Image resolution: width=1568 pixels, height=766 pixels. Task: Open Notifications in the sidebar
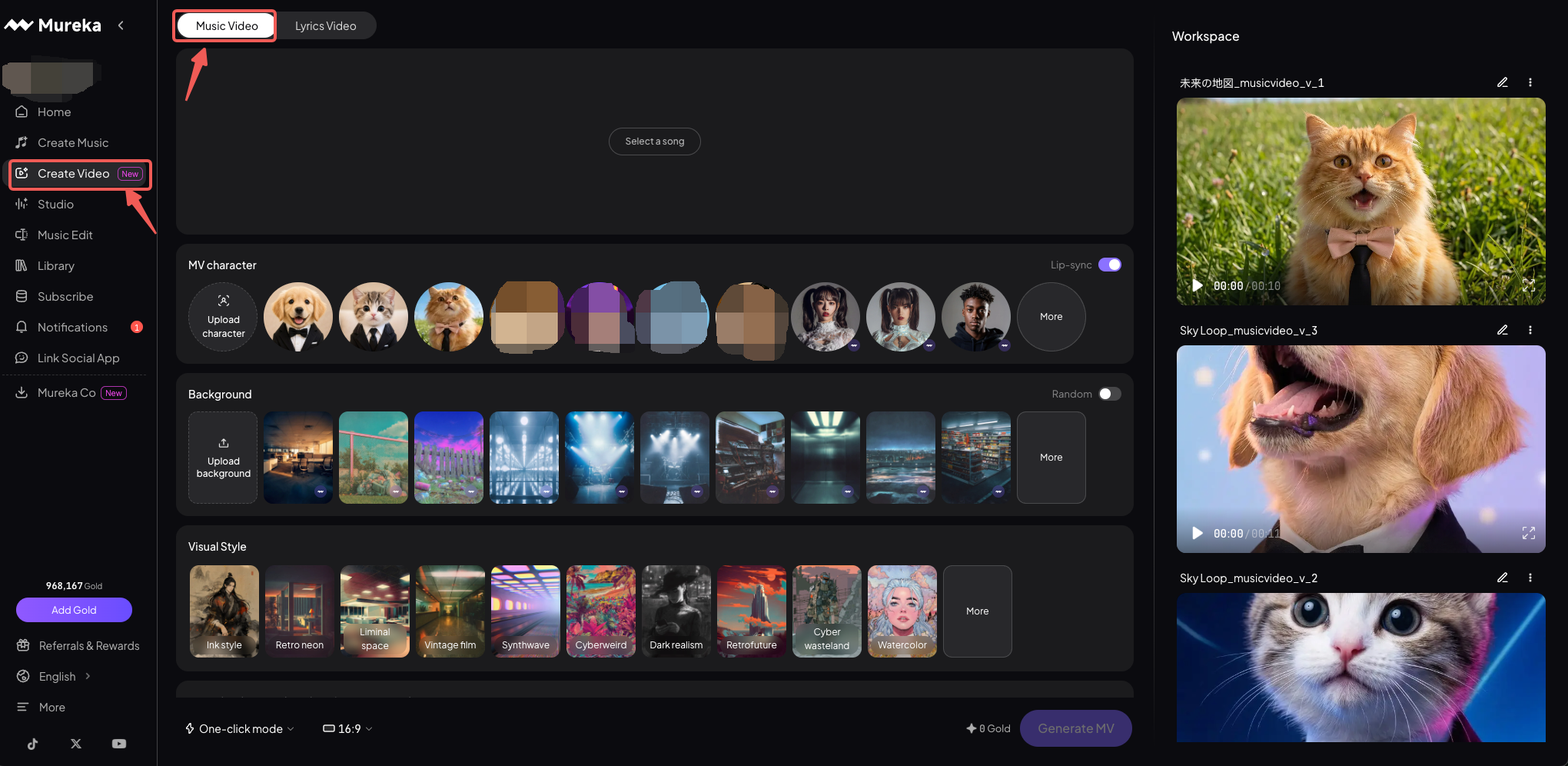[74, 327]
